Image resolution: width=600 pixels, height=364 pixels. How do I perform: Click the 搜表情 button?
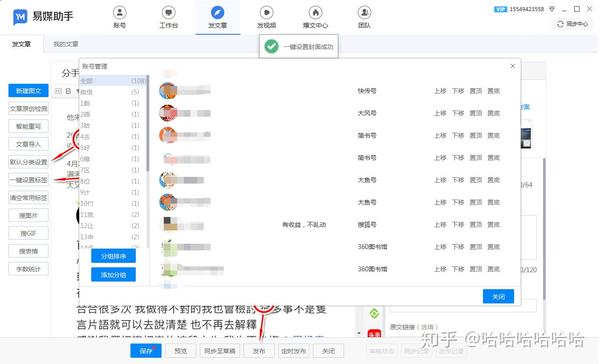[x=28, y=251]
